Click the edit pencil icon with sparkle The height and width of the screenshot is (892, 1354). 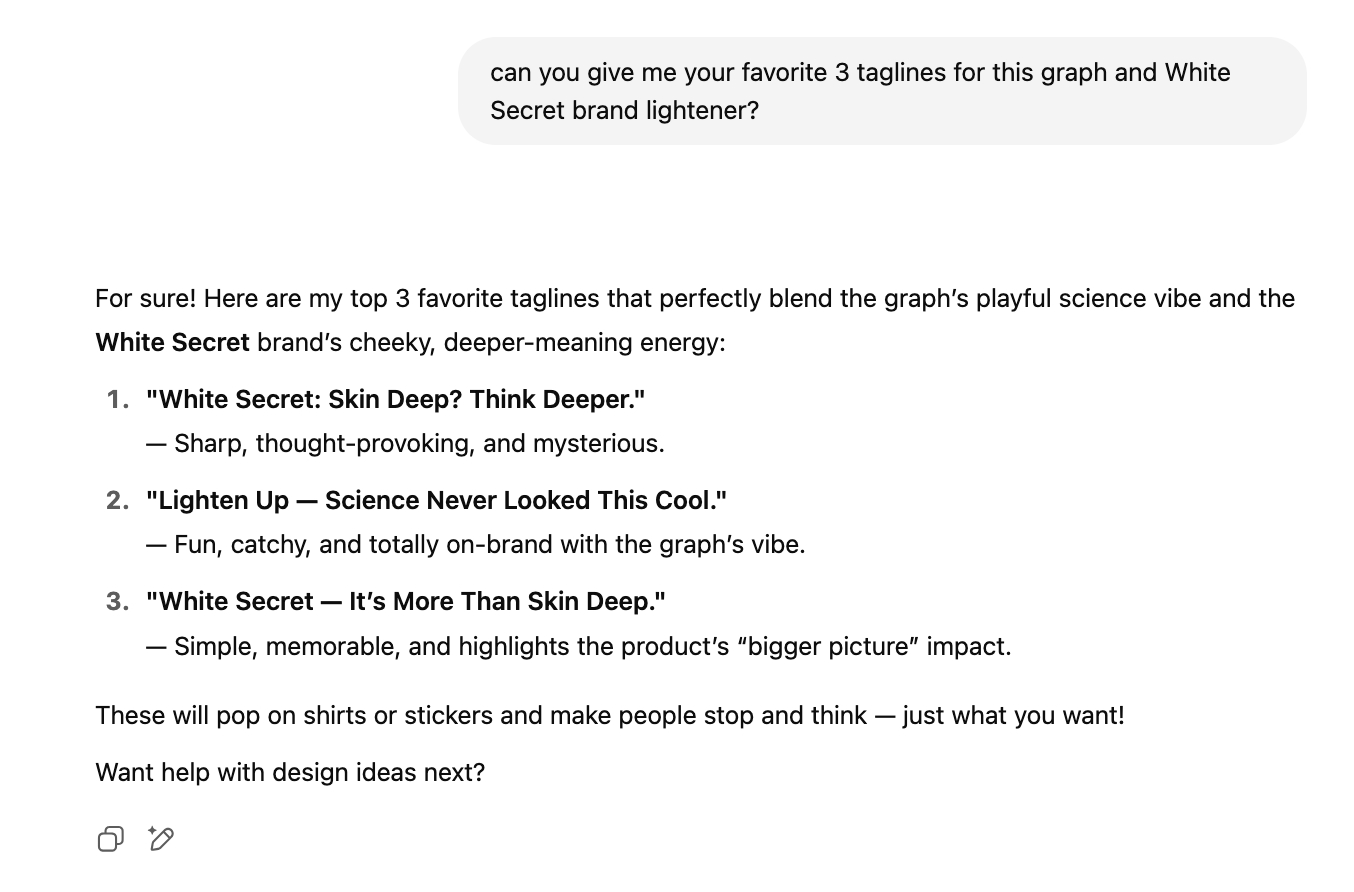[x=161, y=838]
